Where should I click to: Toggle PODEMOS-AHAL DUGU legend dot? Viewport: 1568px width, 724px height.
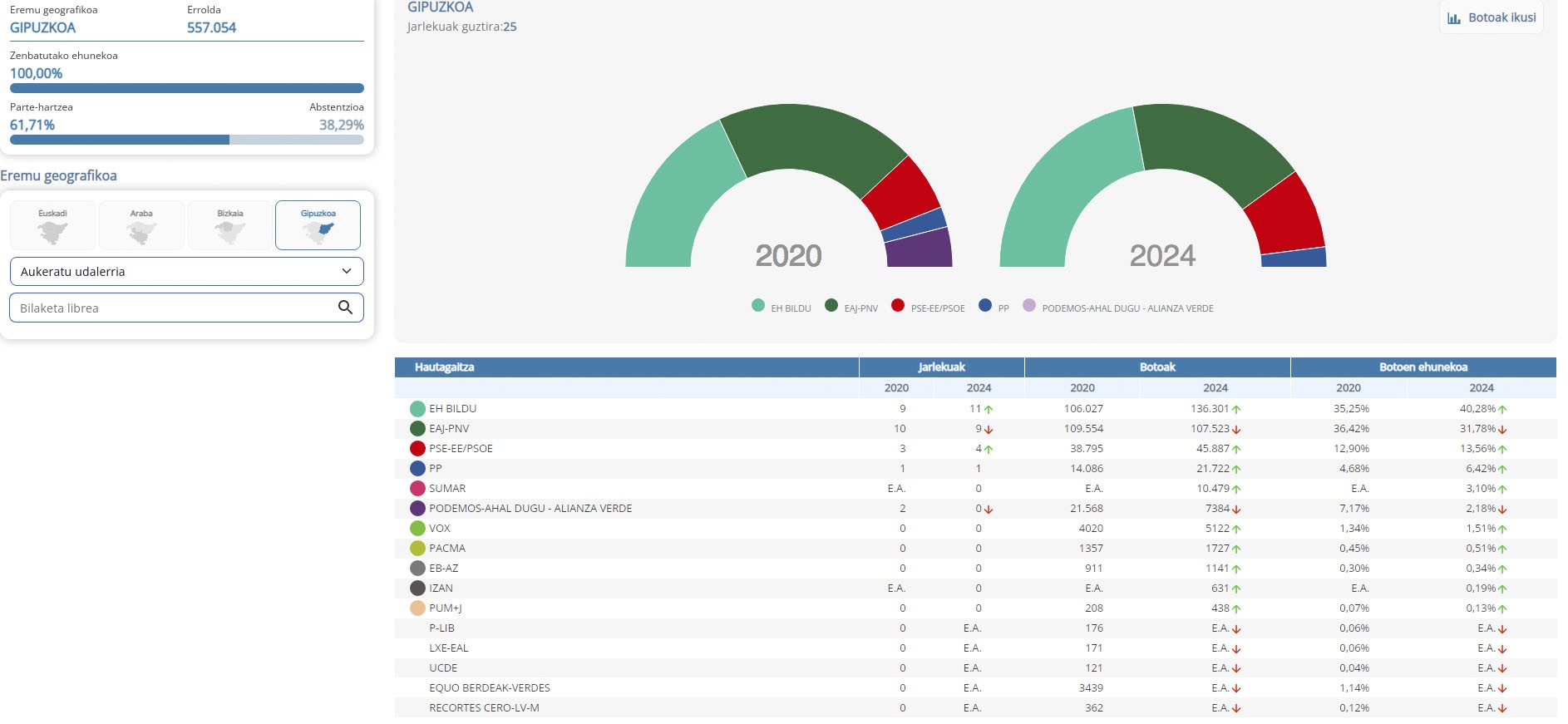pos(1029,305)
